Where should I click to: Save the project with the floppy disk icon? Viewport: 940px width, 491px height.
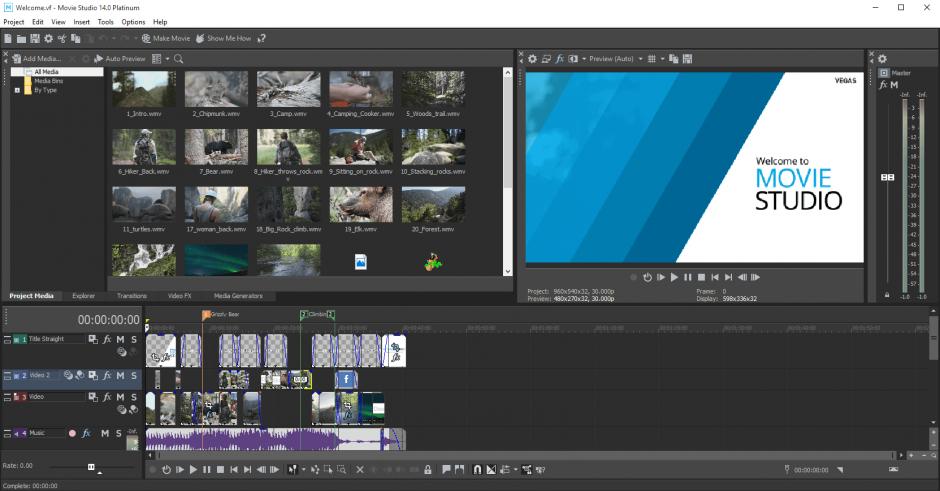[35, 38]
